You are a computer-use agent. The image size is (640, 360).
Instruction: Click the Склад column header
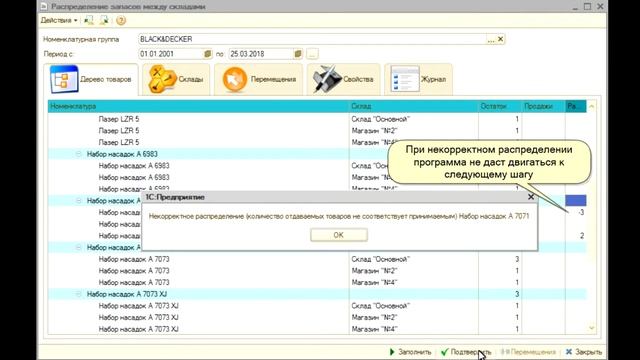414,106
